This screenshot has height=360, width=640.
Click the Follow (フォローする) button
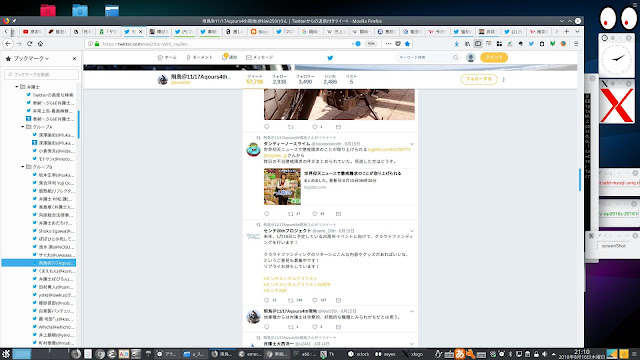(x=479, y=79)
